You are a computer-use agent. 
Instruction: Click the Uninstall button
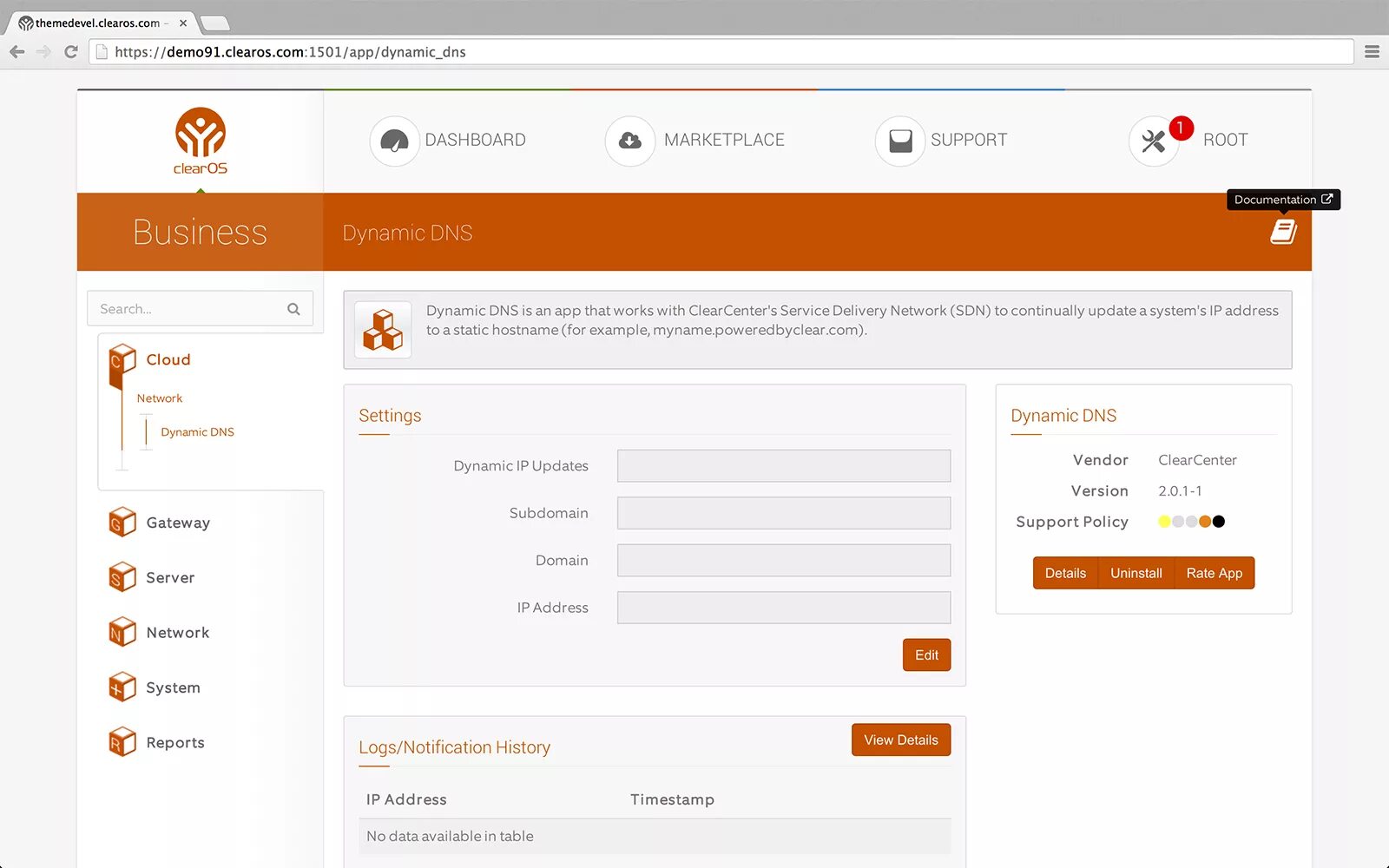1136,573
